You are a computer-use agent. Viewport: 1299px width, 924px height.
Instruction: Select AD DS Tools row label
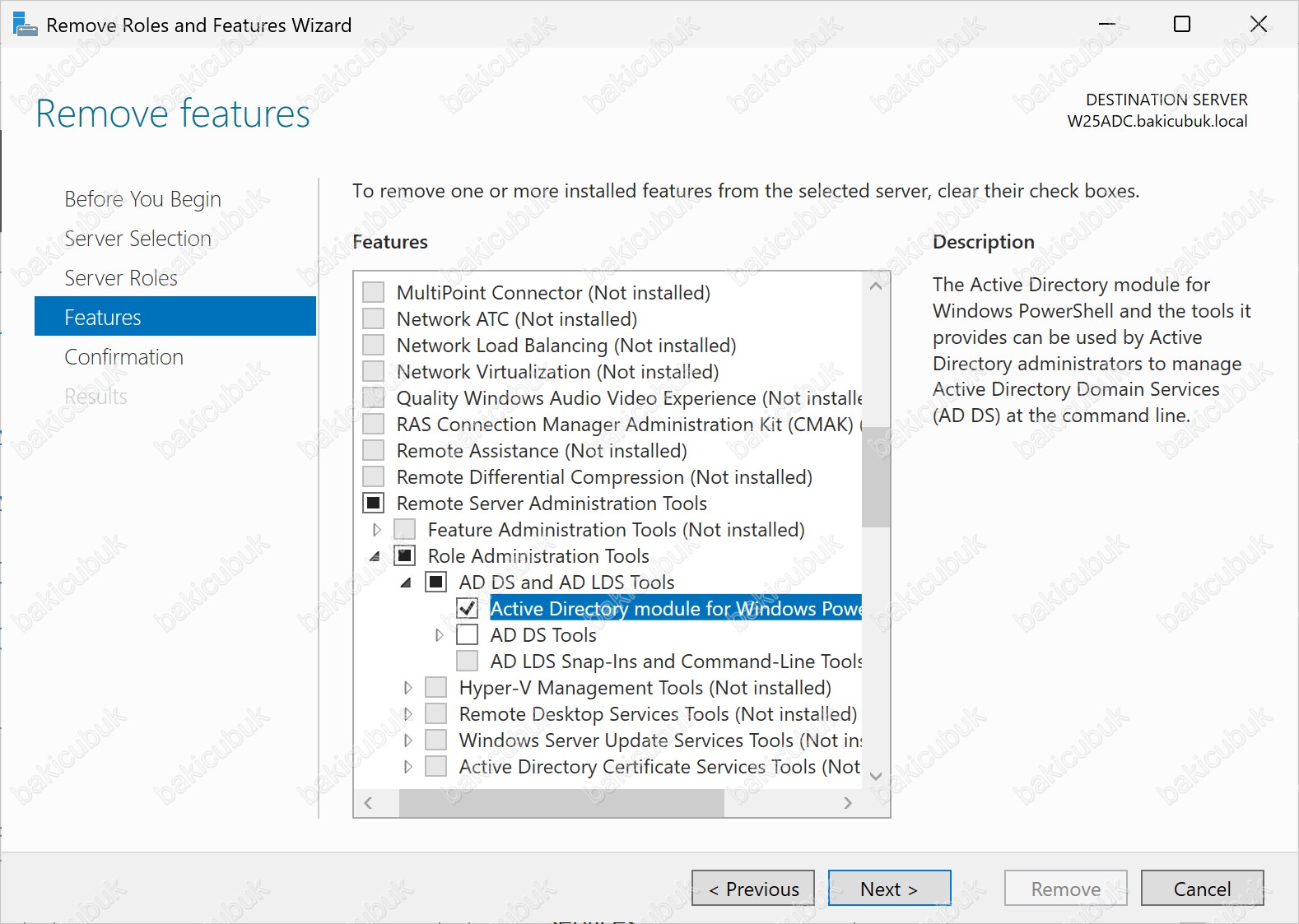pyautogui.click(x=543, y=635)
